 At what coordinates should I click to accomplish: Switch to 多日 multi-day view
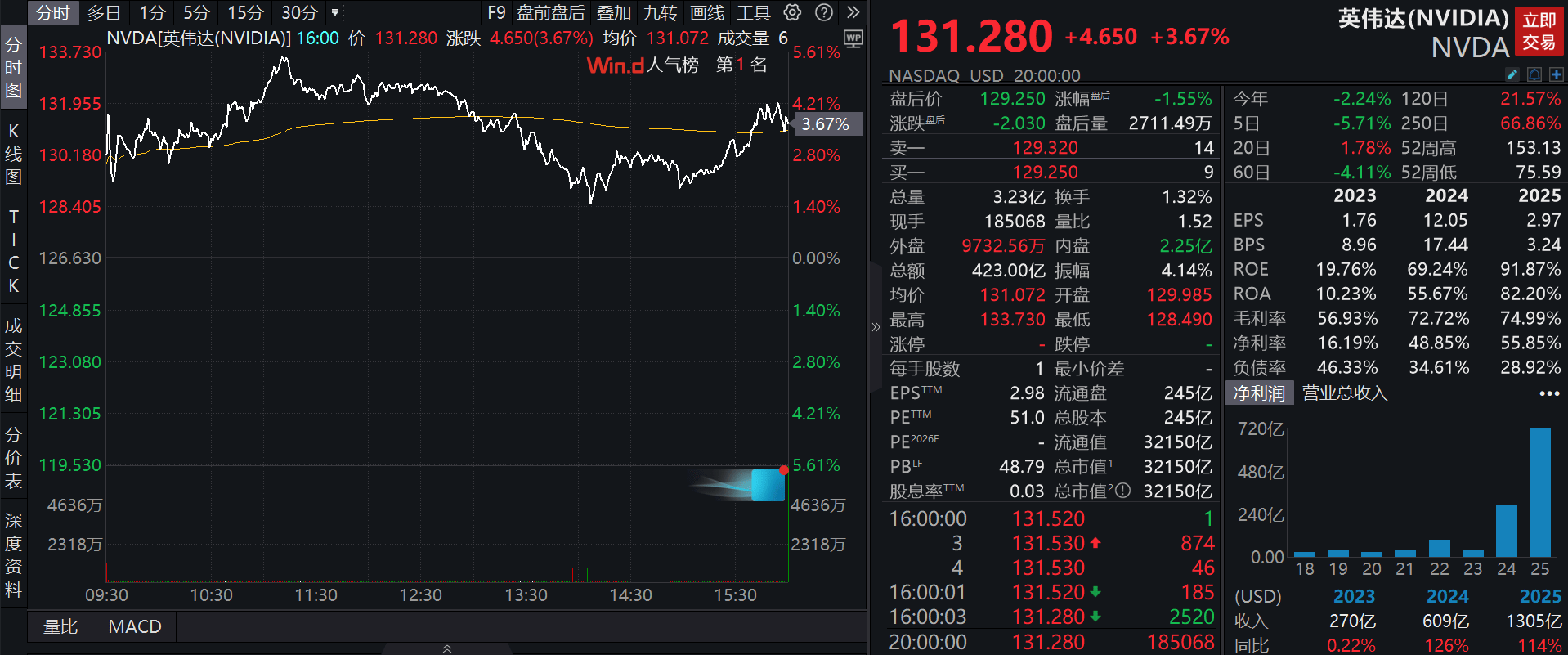tap(104, 12)
